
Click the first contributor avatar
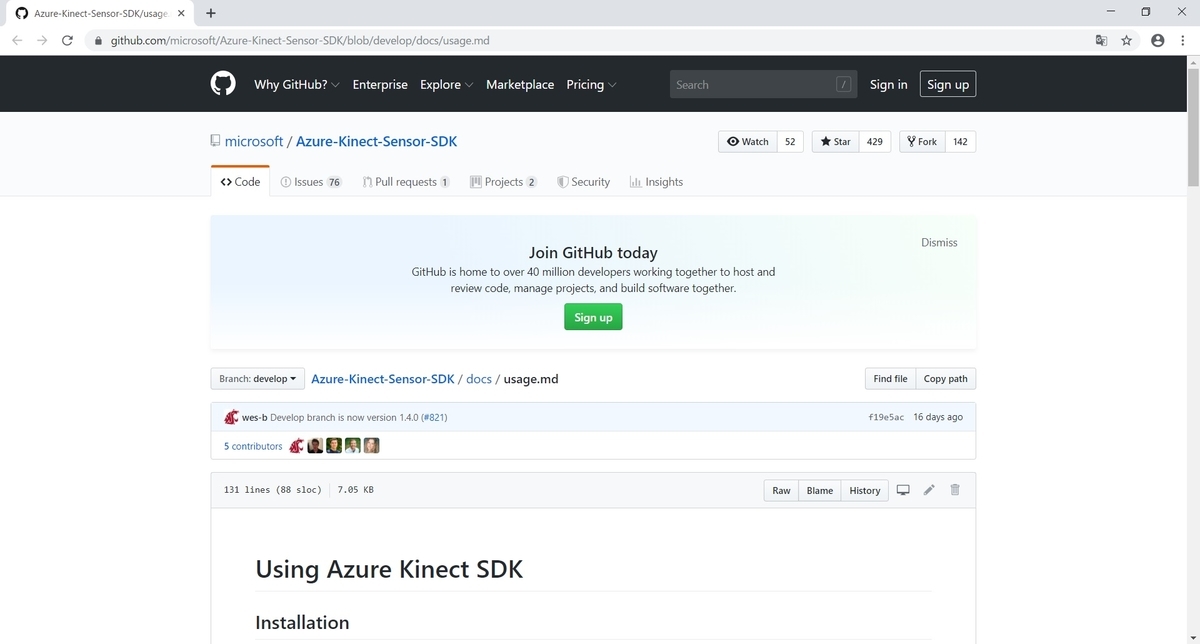point(296,446)
